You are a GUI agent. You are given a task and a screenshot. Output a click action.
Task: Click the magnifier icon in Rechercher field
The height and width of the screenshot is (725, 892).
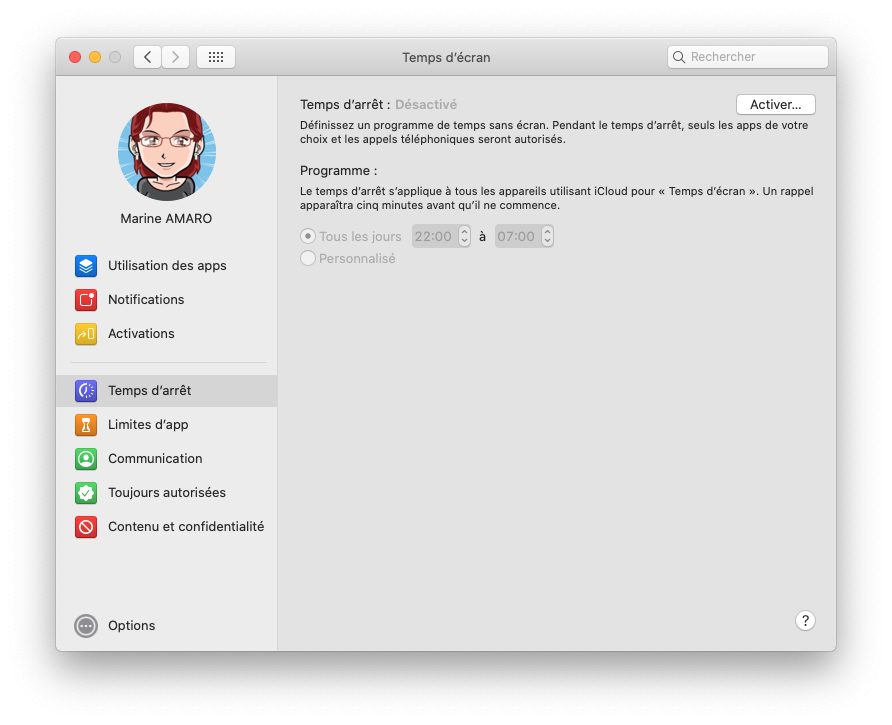(679, 57)
